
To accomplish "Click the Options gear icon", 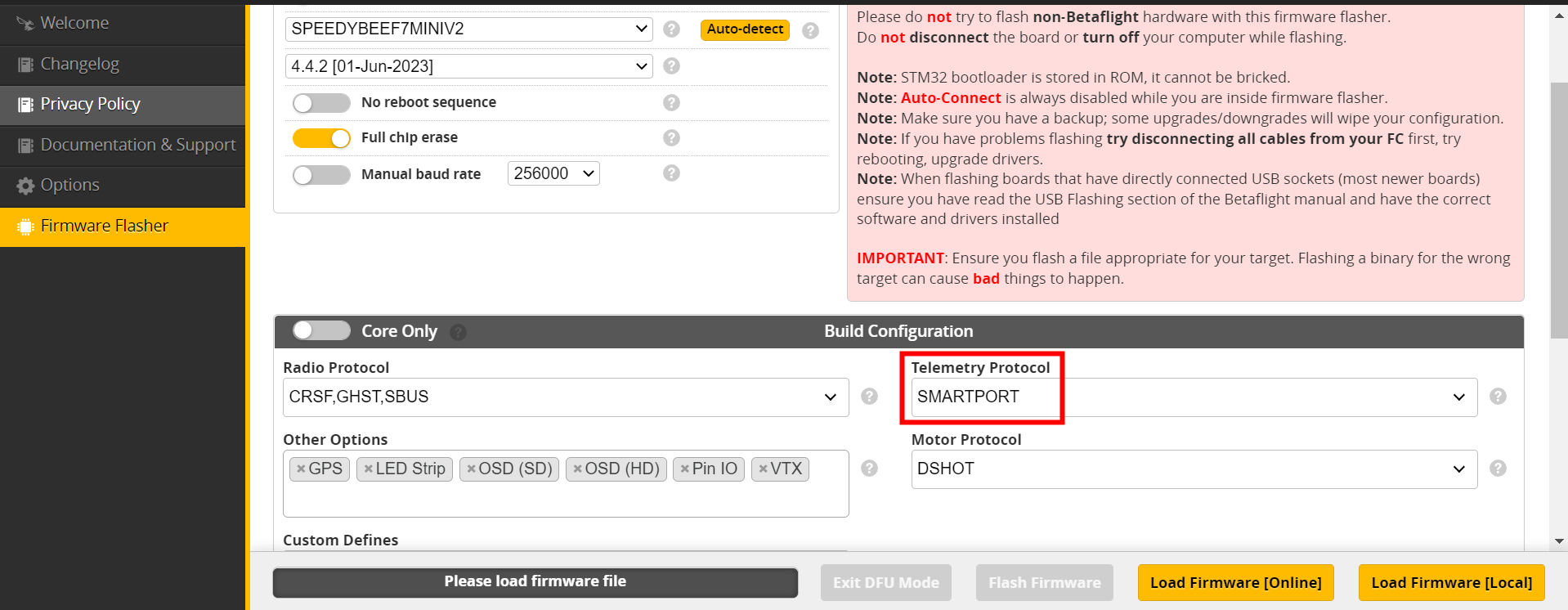I will [x=25, y=186].
